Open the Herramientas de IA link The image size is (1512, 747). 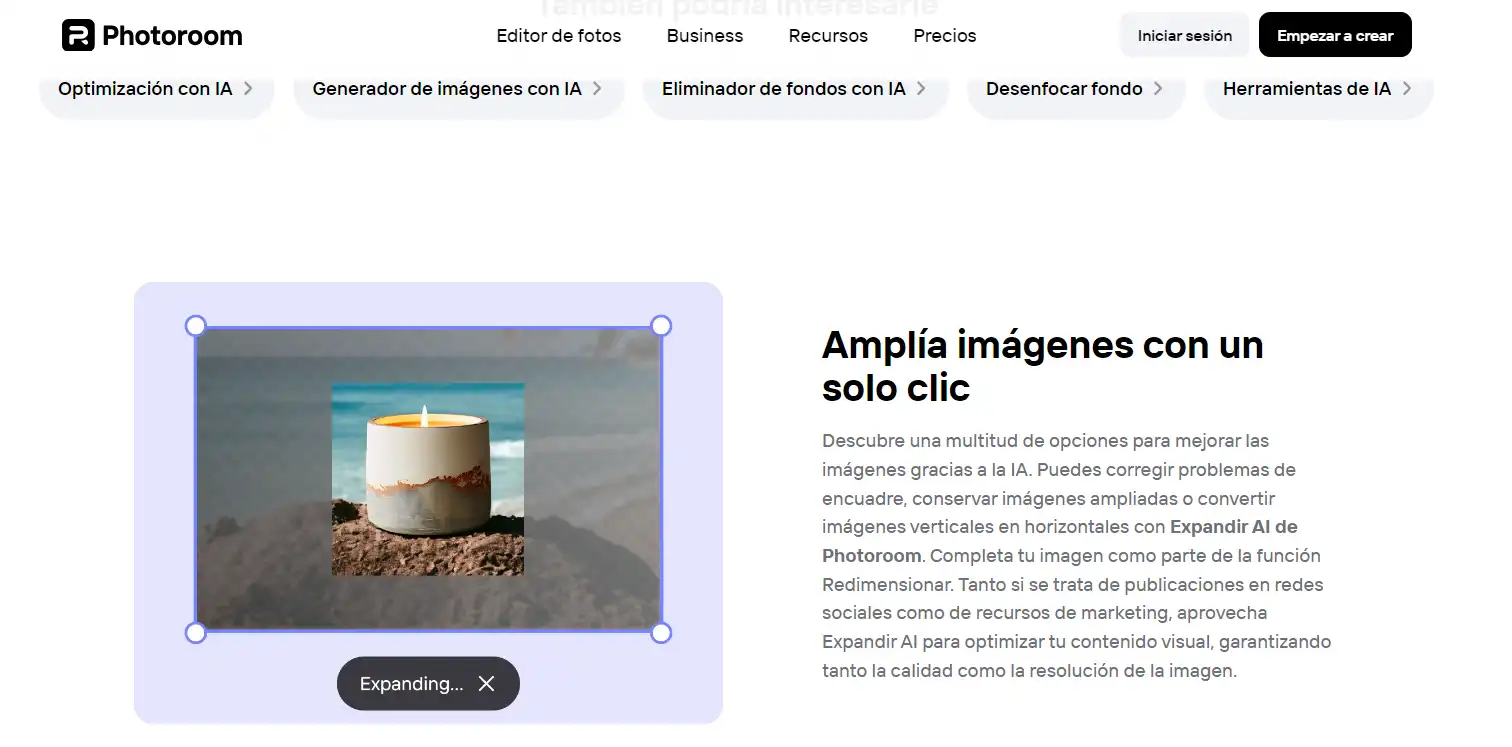1318,89
